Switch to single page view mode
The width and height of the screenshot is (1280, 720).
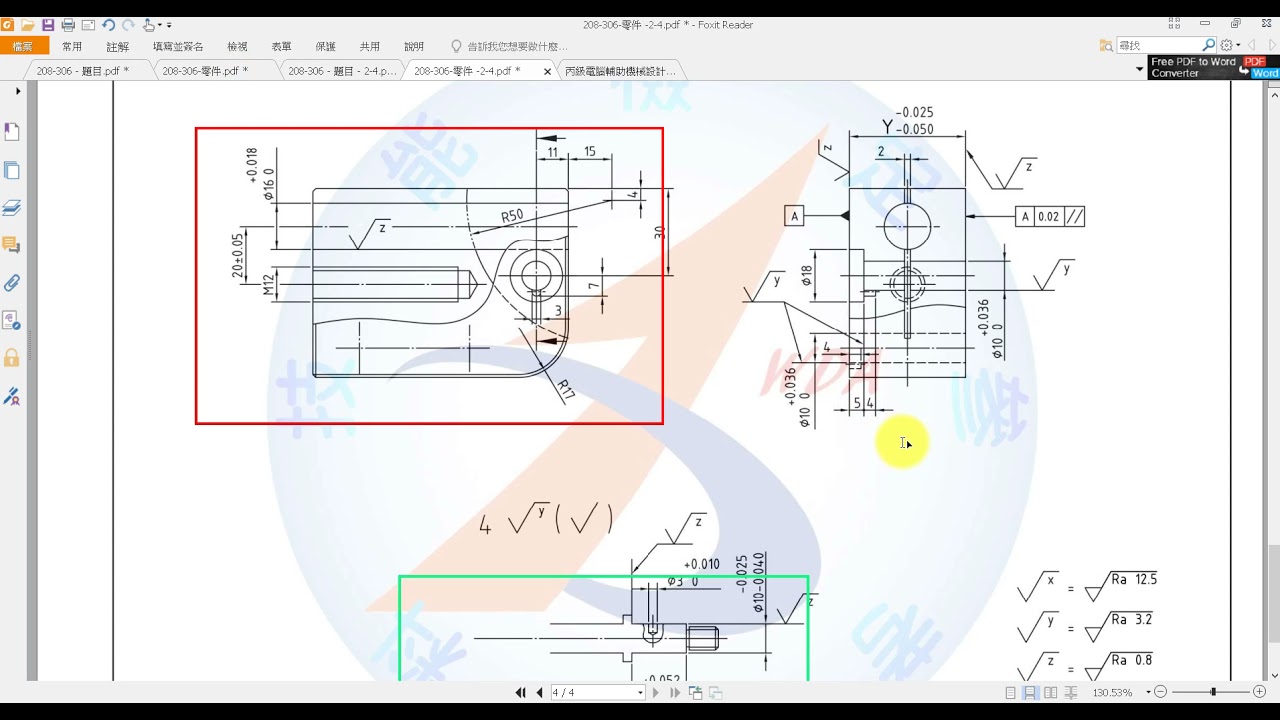[x=1010, y=692]
